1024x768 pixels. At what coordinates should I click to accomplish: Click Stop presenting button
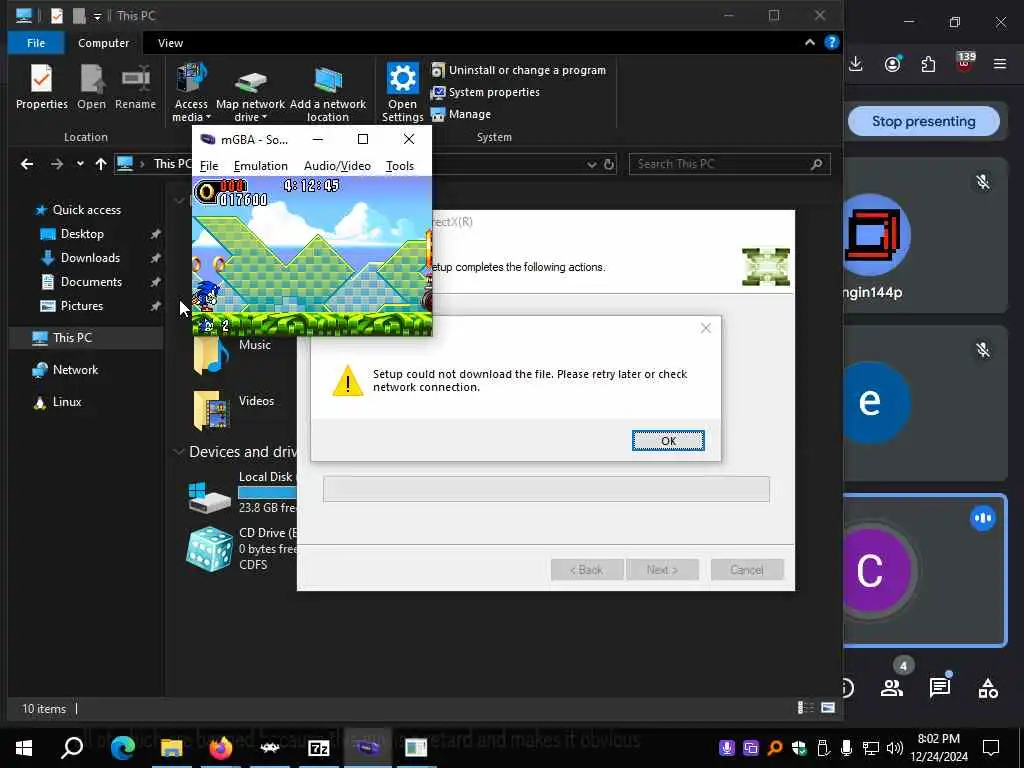click(x=923, y=121)
